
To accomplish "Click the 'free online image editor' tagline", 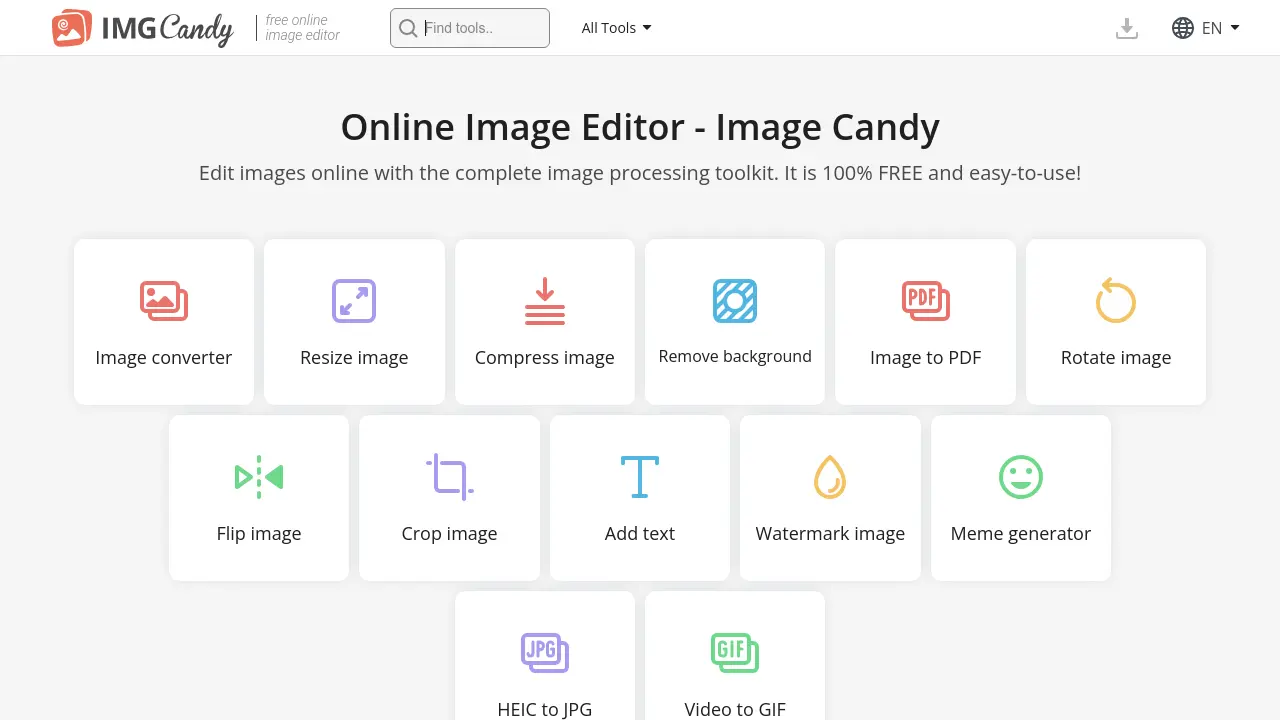I will 303,28.
